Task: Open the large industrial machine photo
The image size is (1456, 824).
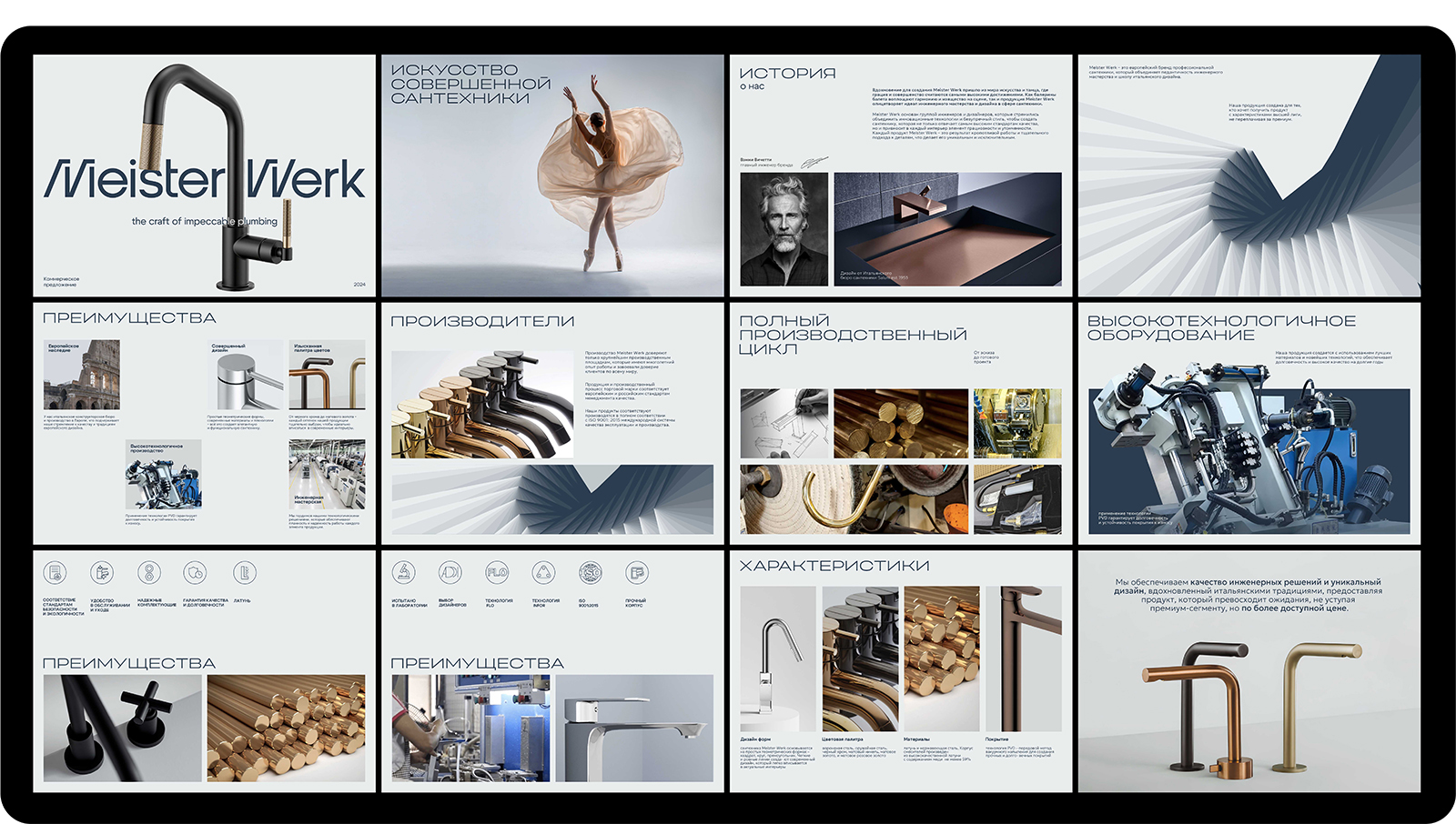Action: pyautogui.click(x=1249, y=446)
